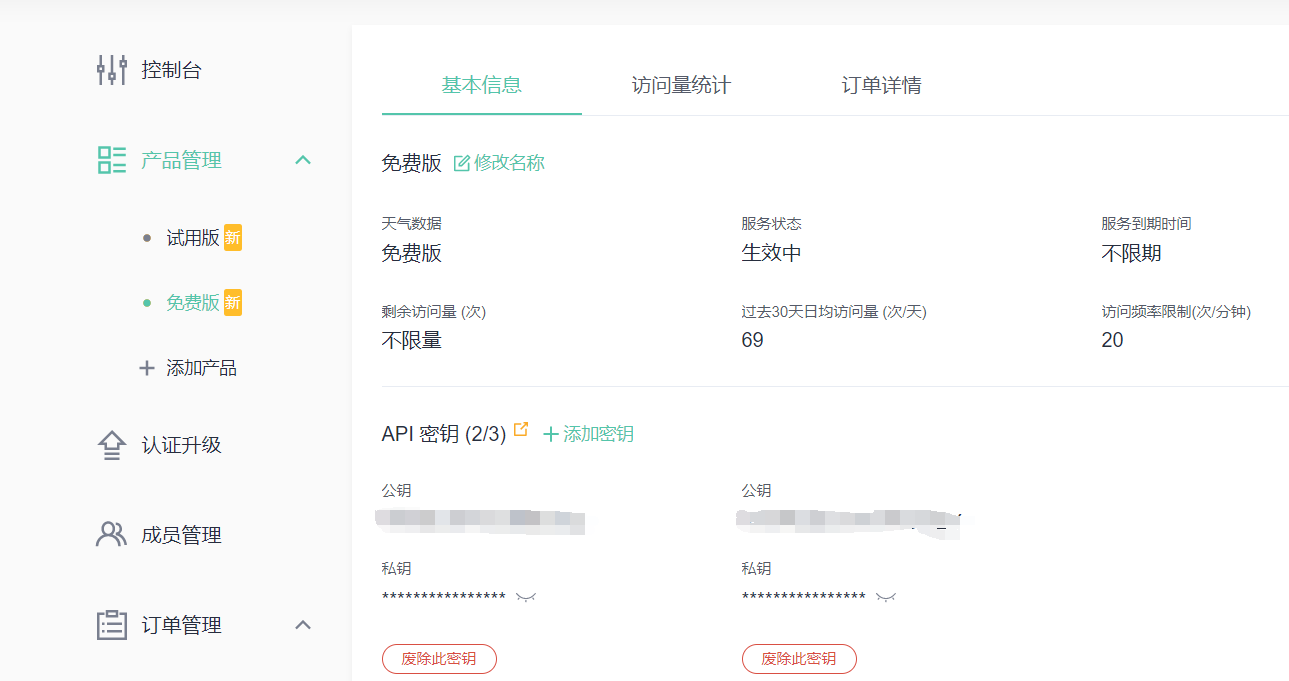The width and height of the screenshot is (1289, 681).
Task: Collapse the 产品管理 section chevron
Action: click(304, 160)
